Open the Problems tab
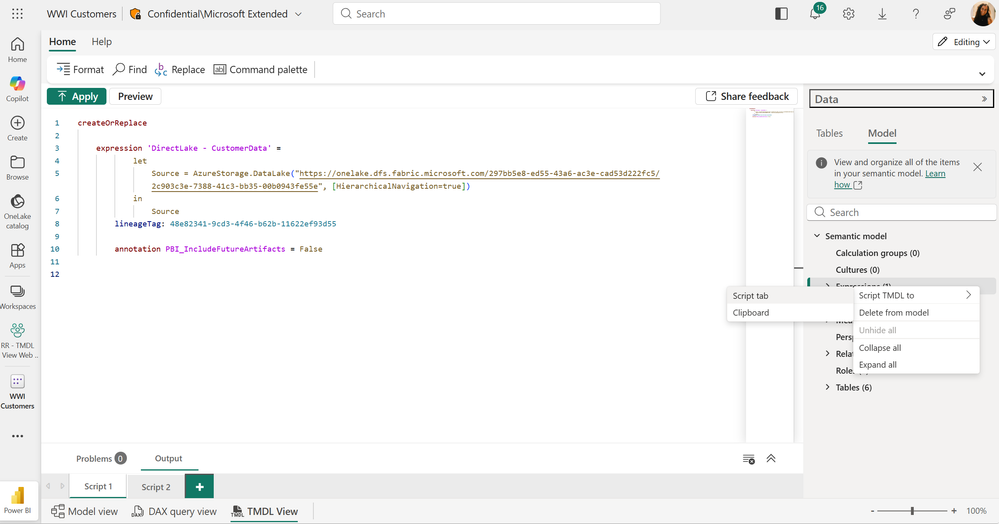 click(x=101, y=458)
